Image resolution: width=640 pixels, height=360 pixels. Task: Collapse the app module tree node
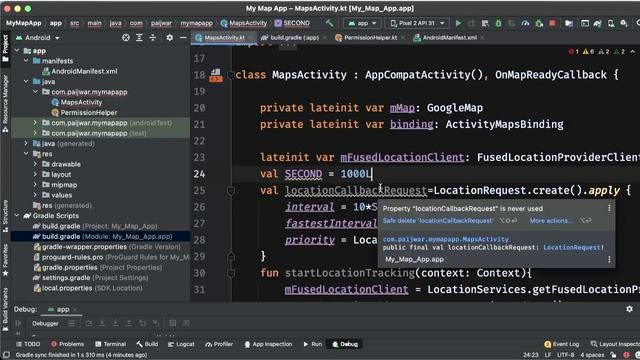[x=17, y=51]
